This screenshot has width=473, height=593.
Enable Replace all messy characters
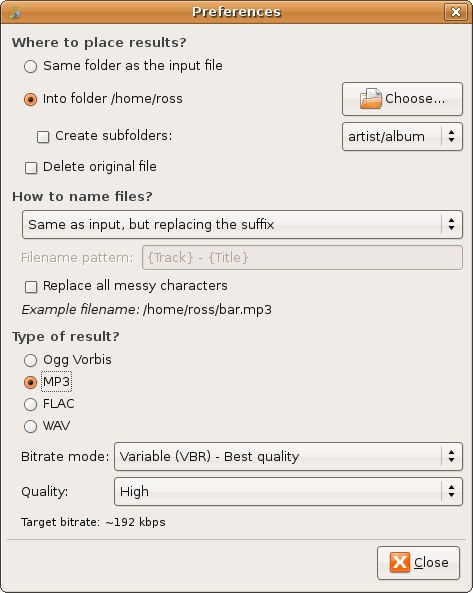click(31, 287)
